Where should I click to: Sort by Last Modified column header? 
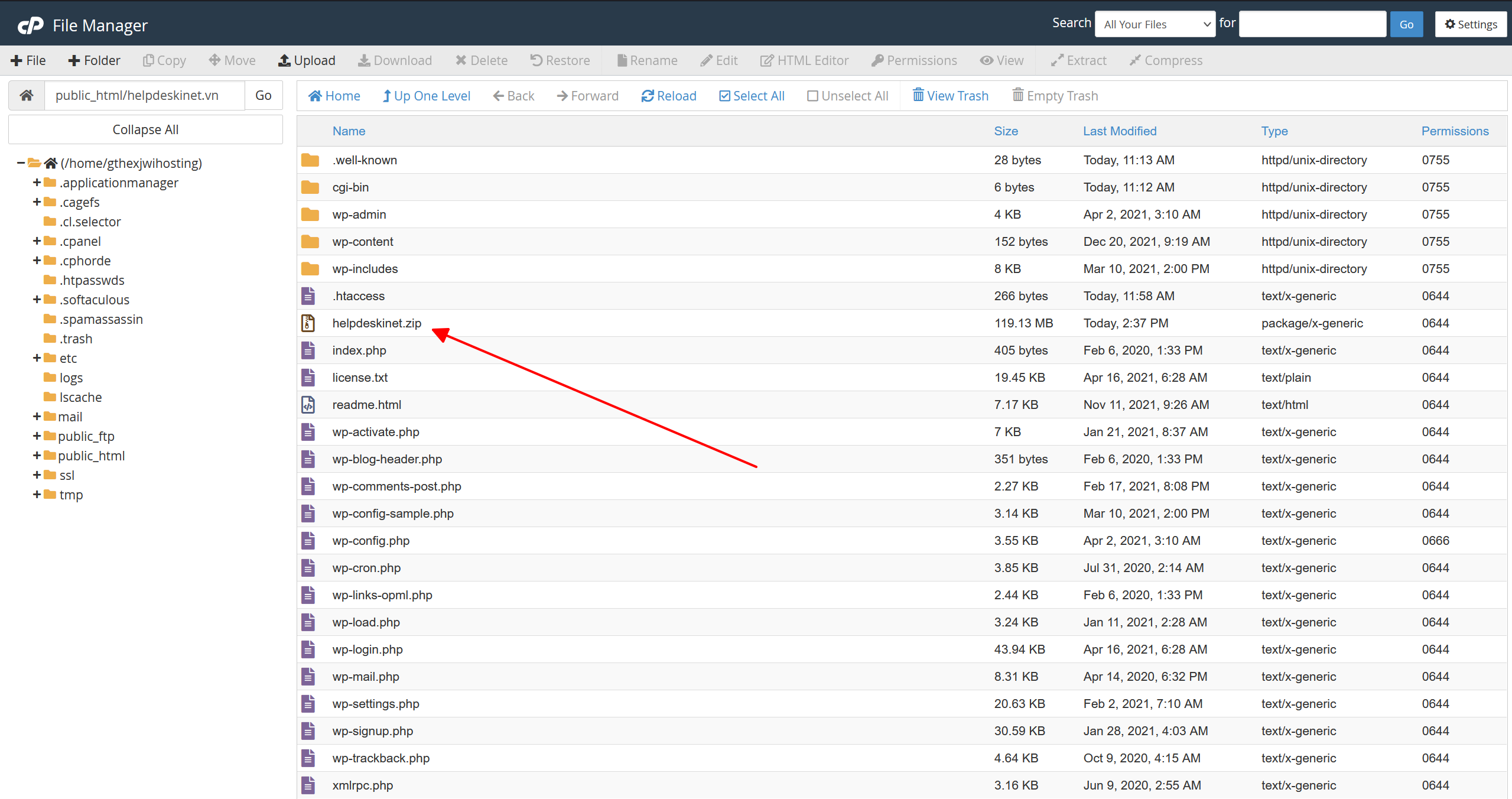click(x=1120, y=131)
